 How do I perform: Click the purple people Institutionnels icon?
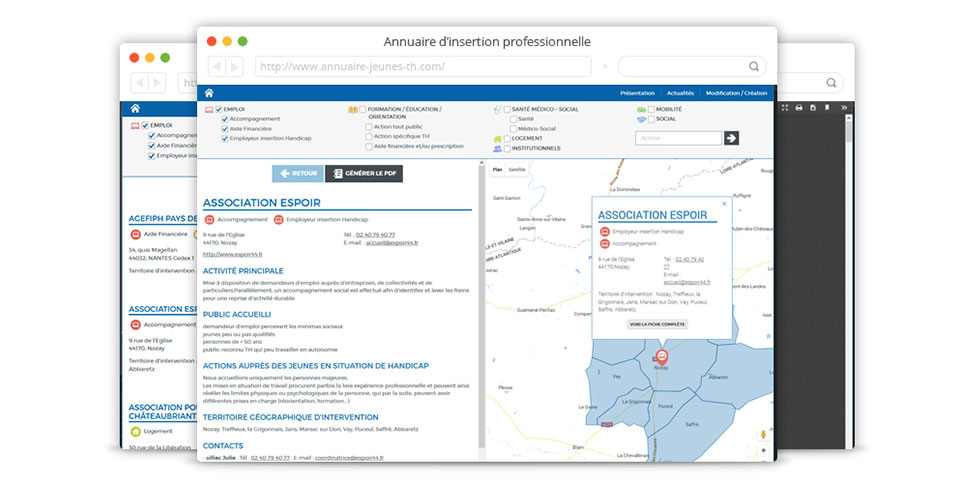[497, 149]
